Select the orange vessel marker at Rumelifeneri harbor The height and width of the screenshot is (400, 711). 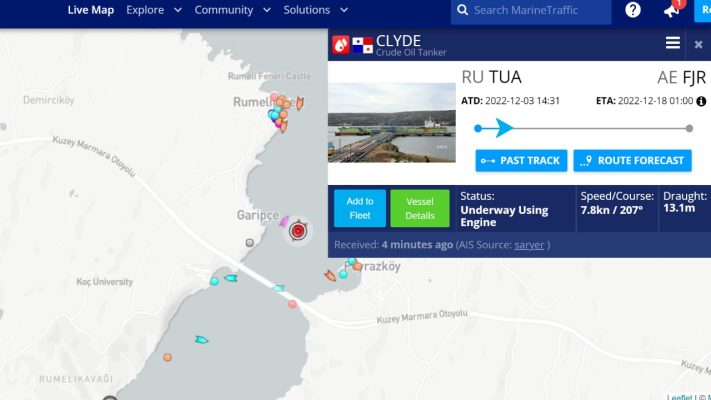[300, 103]
